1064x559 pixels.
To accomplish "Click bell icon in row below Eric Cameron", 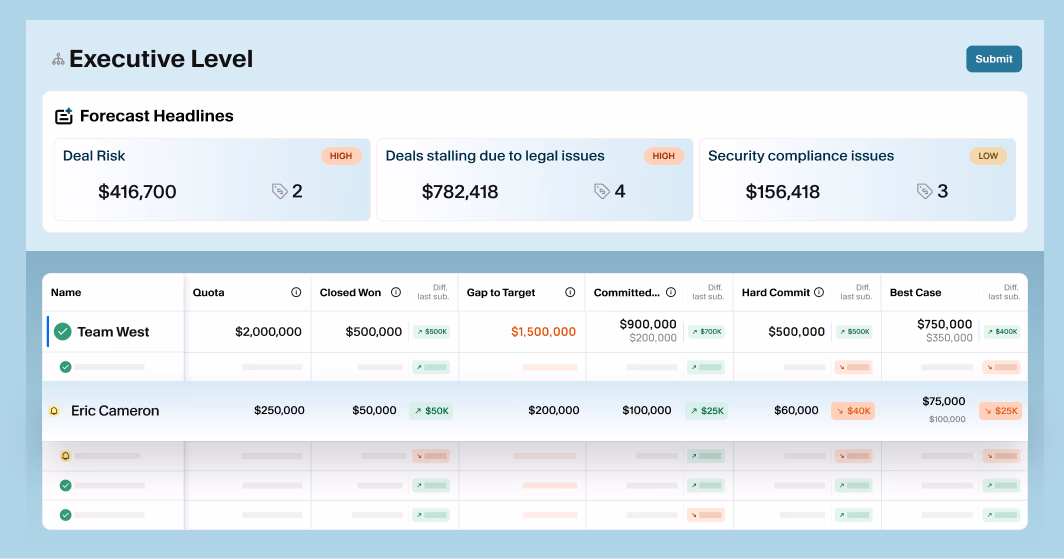I will click(65, 456).
